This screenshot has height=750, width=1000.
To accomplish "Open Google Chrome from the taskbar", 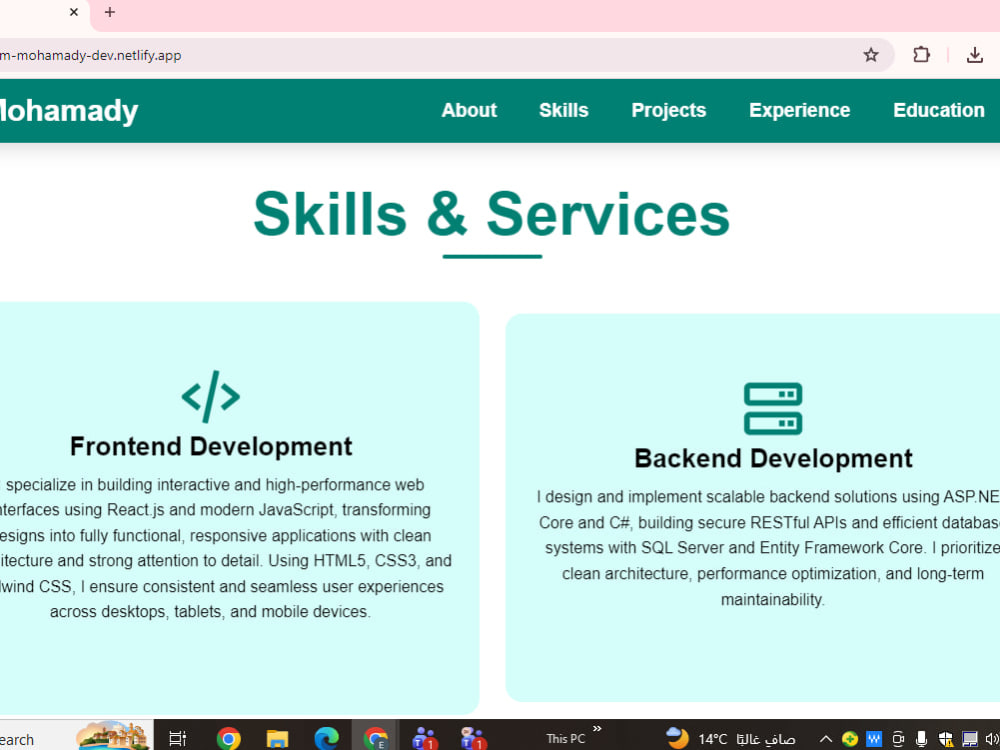I will coord(228,739).
